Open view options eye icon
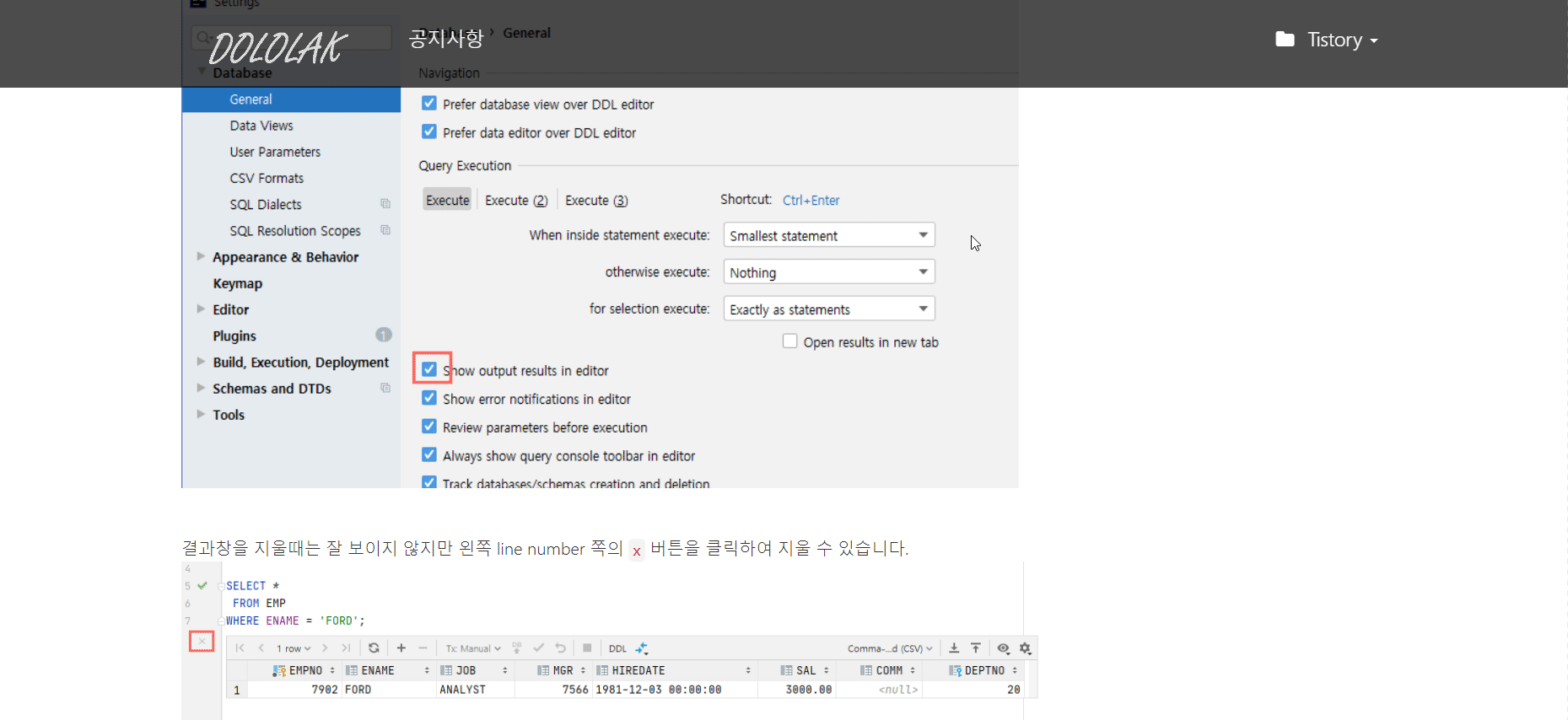 pos(1003,648)
